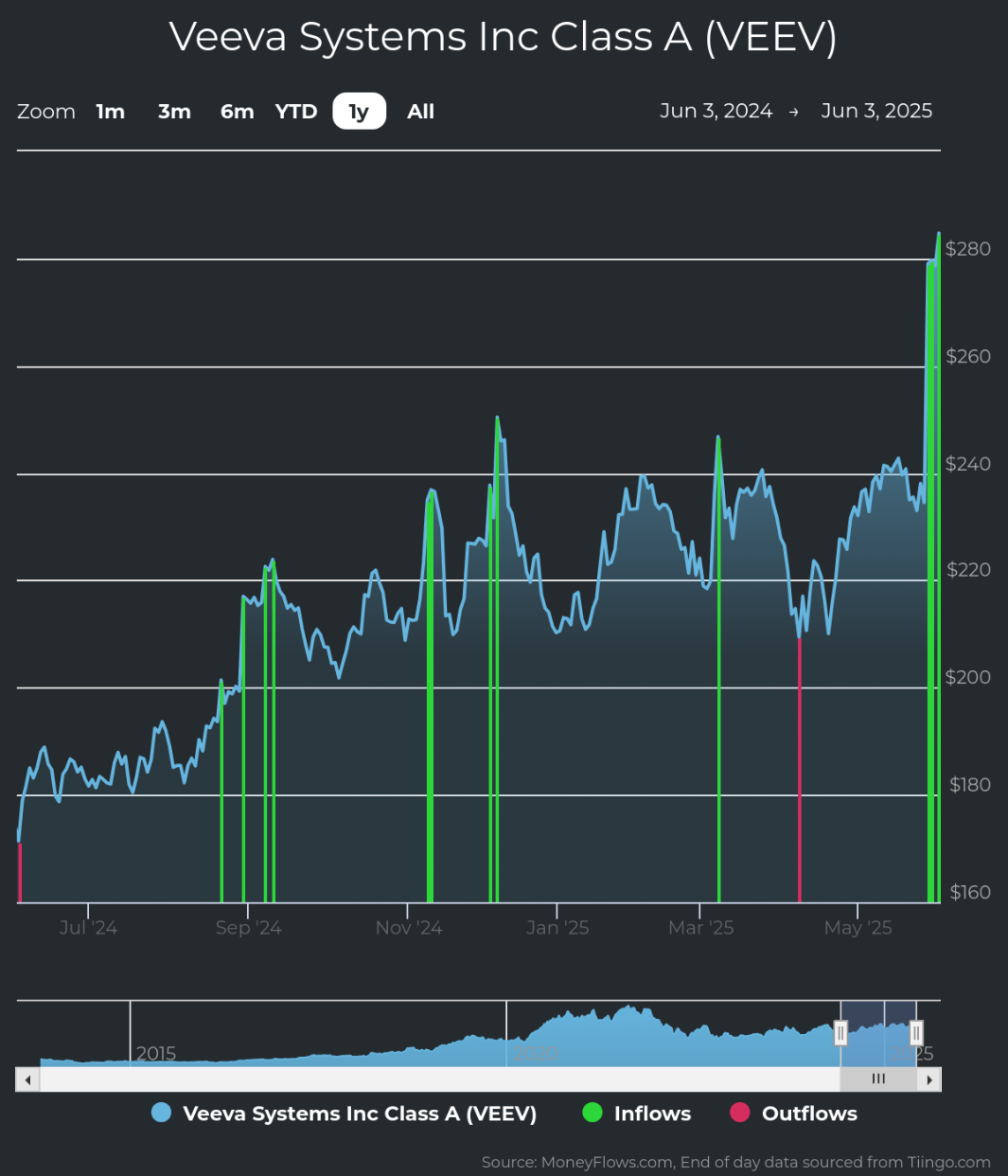Screen dimensions: 1008x1176
Task: Select the 3m zoom range
Action: tap(174, 112)
